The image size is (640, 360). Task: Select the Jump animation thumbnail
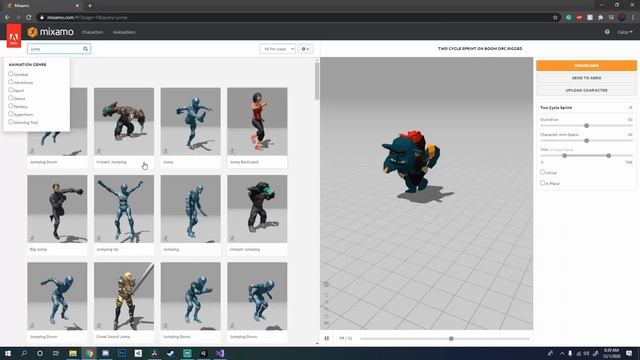[x=191, y=121]
